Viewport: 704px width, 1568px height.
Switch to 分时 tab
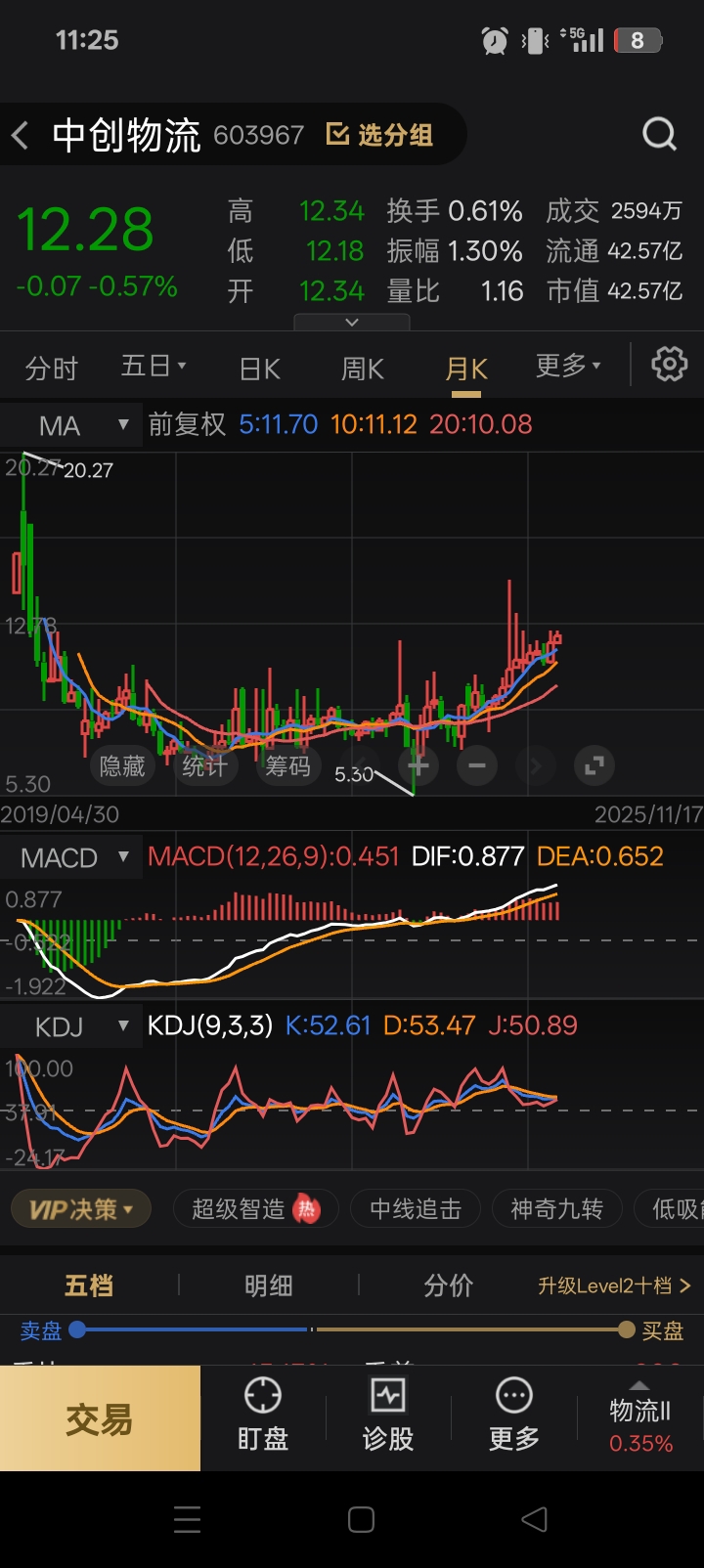(52, 369)
